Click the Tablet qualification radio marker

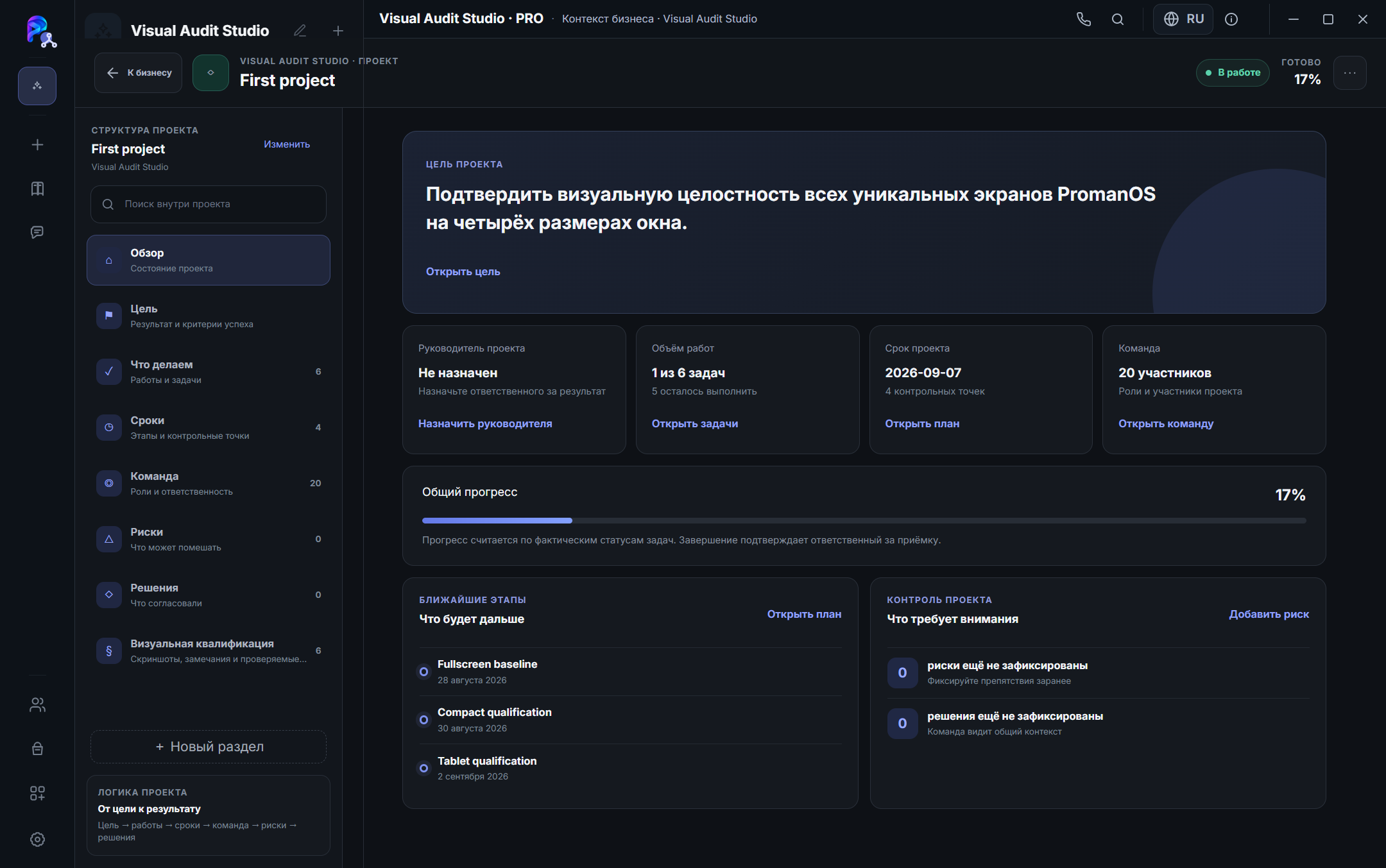pyautogui.click(x=424, y=768)
